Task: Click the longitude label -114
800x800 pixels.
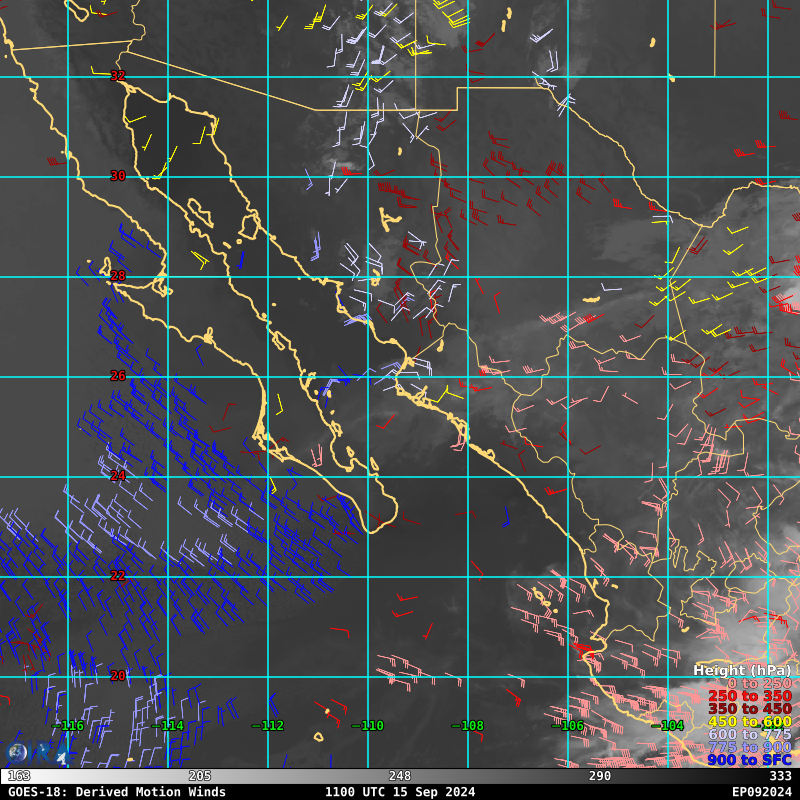Action: click(x=167, y=726)
